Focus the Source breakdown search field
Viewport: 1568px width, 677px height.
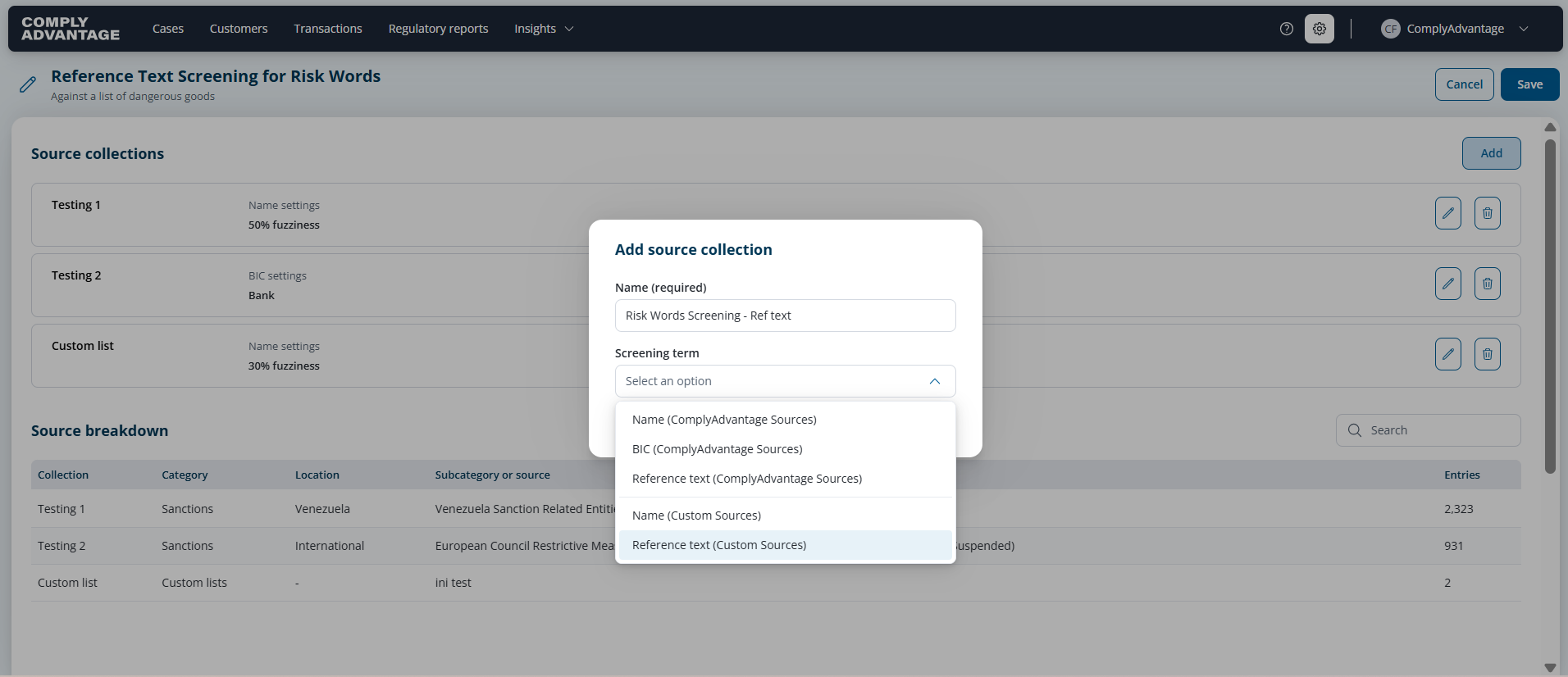(x=1429, y=430)
